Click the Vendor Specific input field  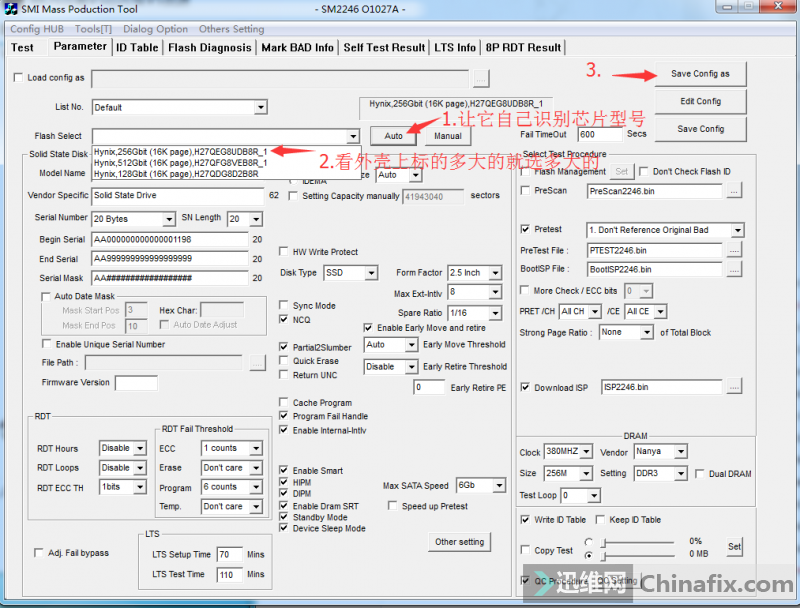(178, 195)
